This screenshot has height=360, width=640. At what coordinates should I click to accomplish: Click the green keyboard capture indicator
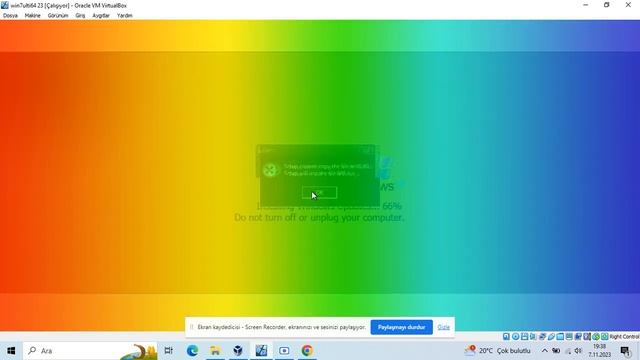605,337
